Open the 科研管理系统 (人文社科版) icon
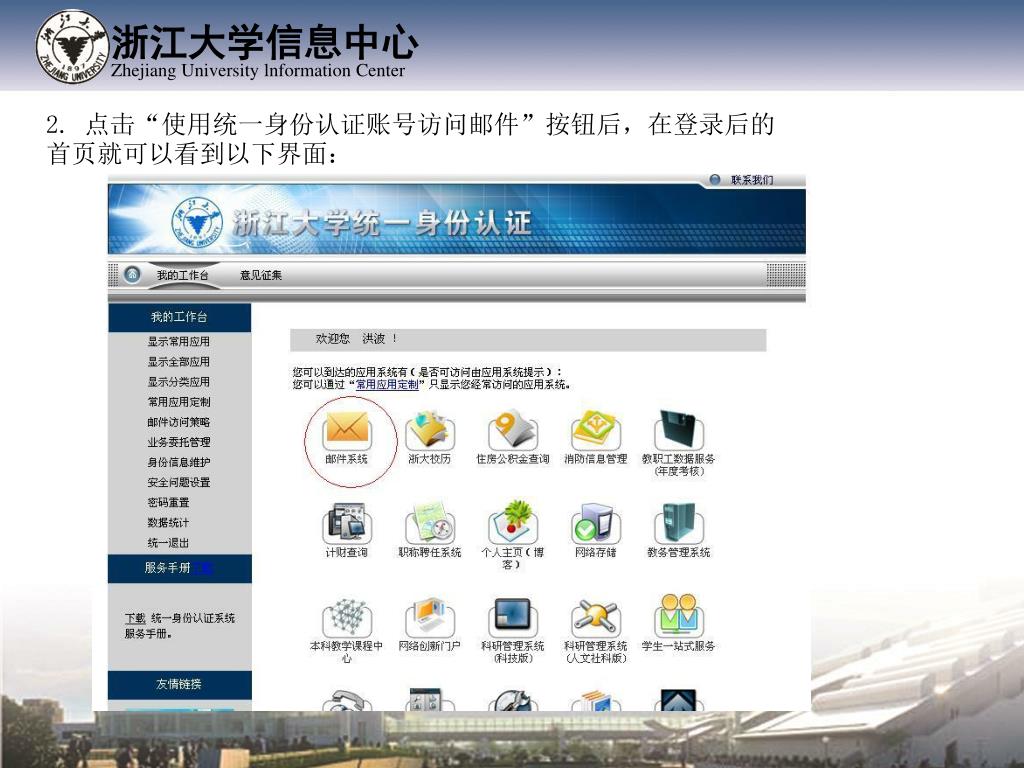1024x768 pixels. click(596, 616)
